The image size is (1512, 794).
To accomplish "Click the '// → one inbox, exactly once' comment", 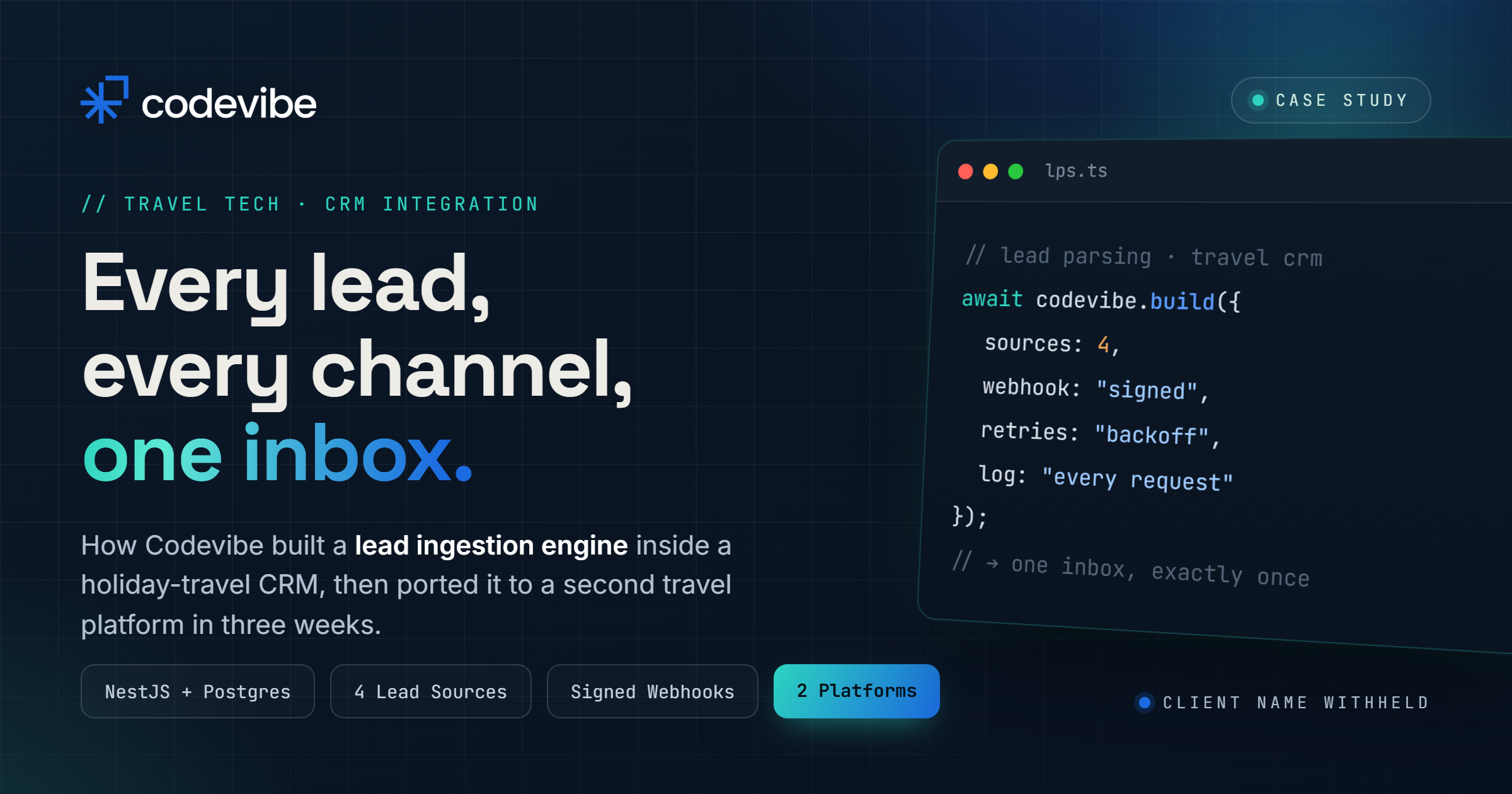I will pyautogui.click(x=1131, y=569).
